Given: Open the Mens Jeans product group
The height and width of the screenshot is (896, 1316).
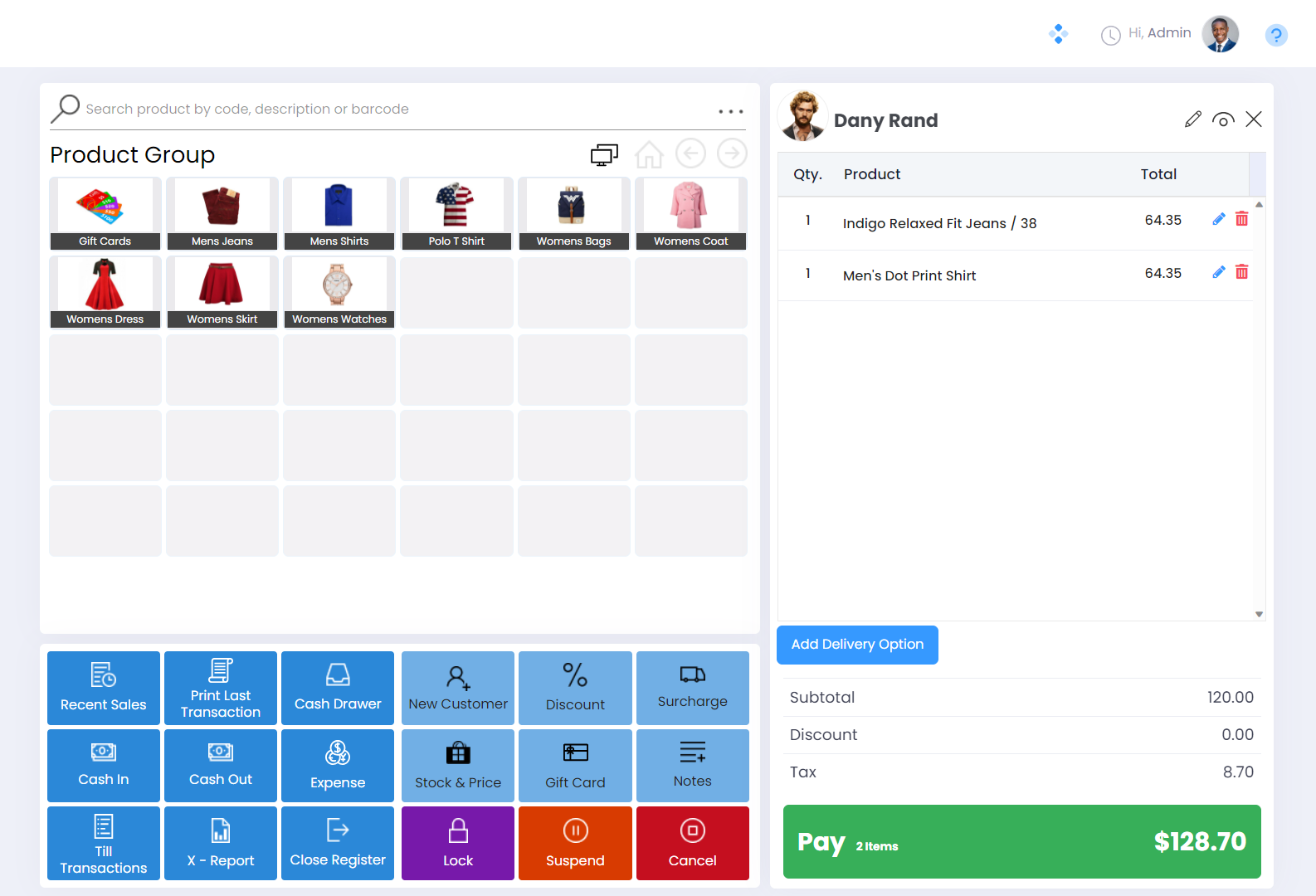Looking at the screenshot, I should (x=222, y=214).
